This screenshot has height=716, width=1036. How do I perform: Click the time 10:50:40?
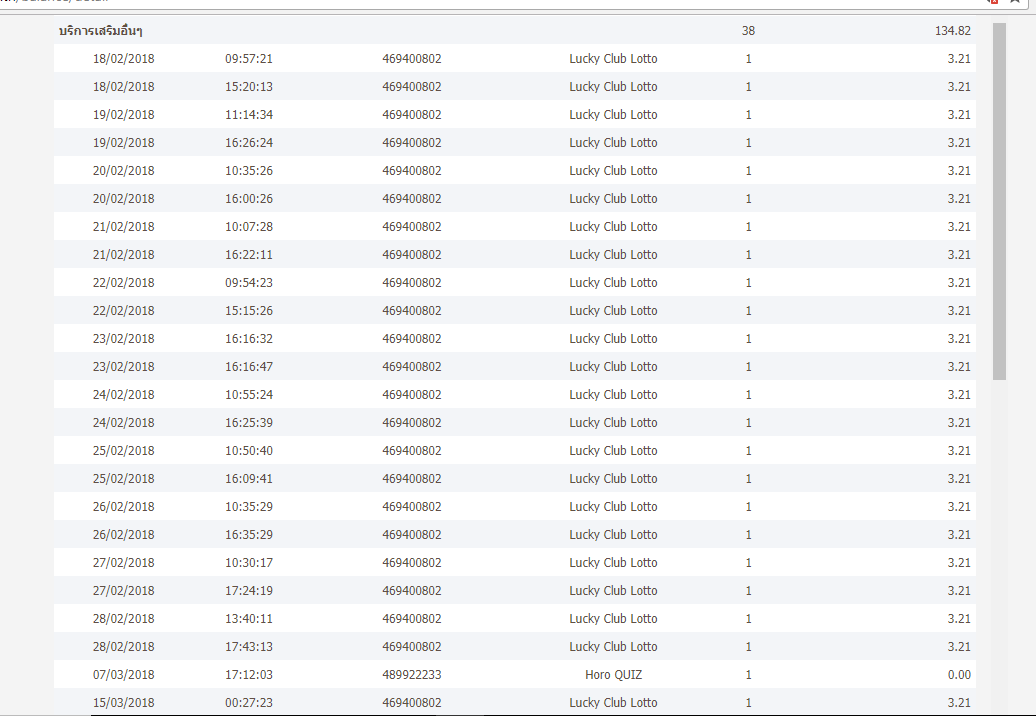(x=249, y=450)
